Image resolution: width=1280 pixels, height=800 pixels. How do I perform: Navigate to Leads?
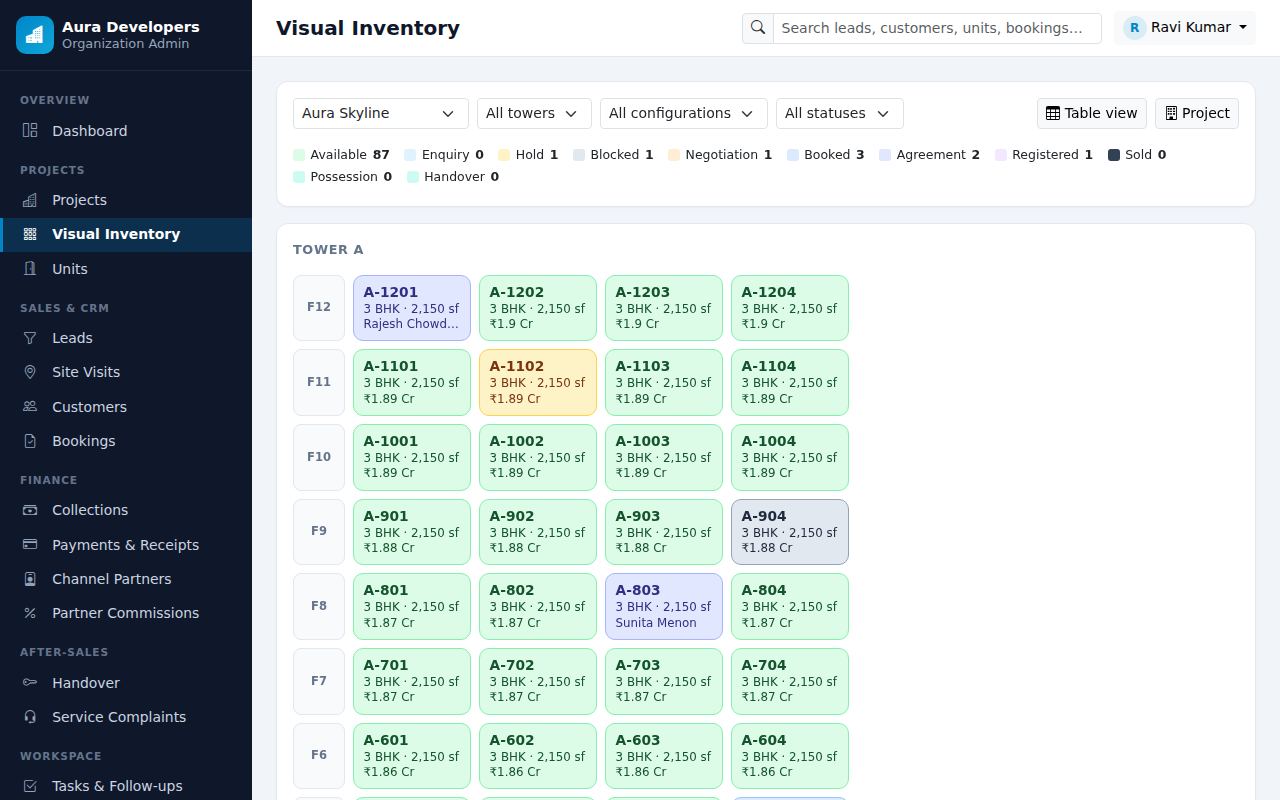(x=126, y=338)
